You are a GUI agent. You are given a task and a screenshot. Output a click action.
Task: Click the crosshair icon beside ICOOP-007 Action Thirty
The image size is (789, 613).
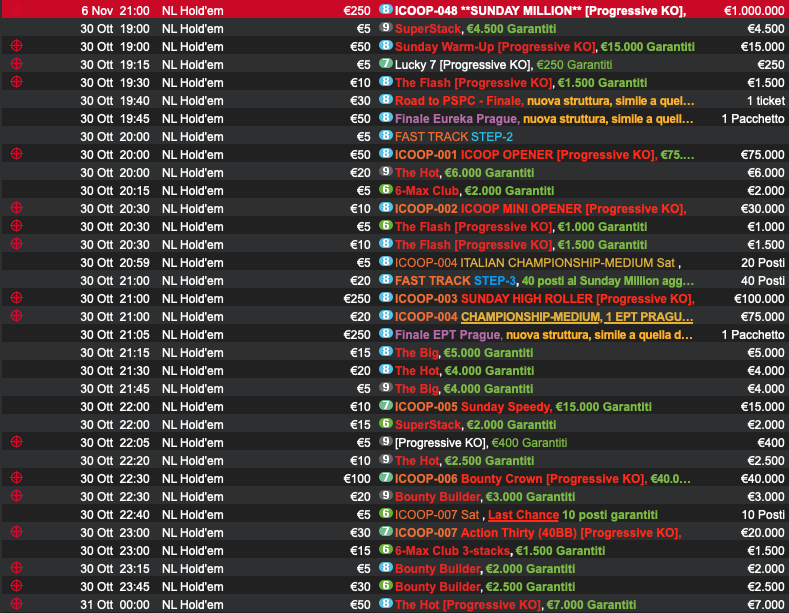tap(17, 532)
